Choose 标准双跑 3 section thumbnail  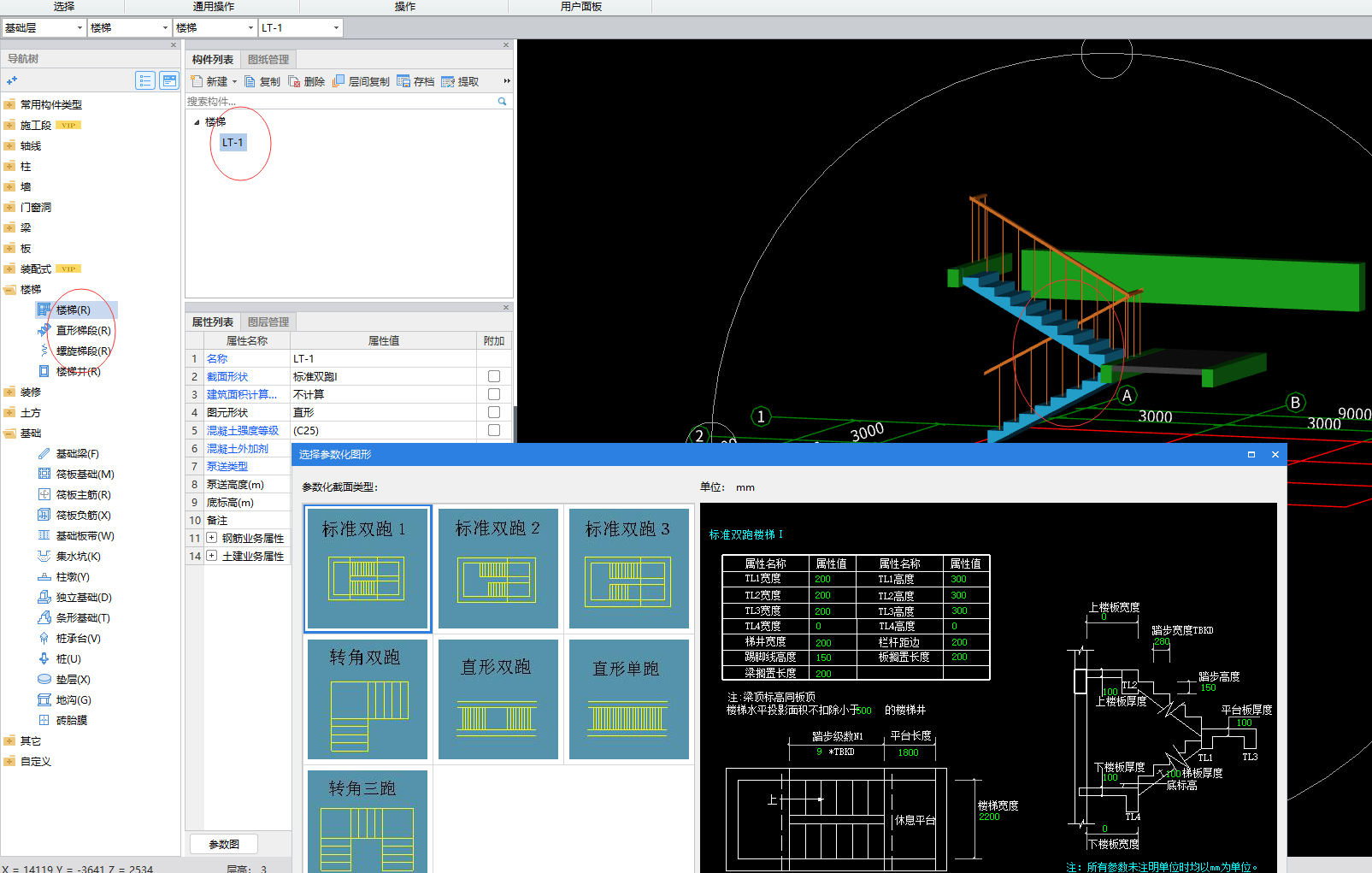point(628,569)
